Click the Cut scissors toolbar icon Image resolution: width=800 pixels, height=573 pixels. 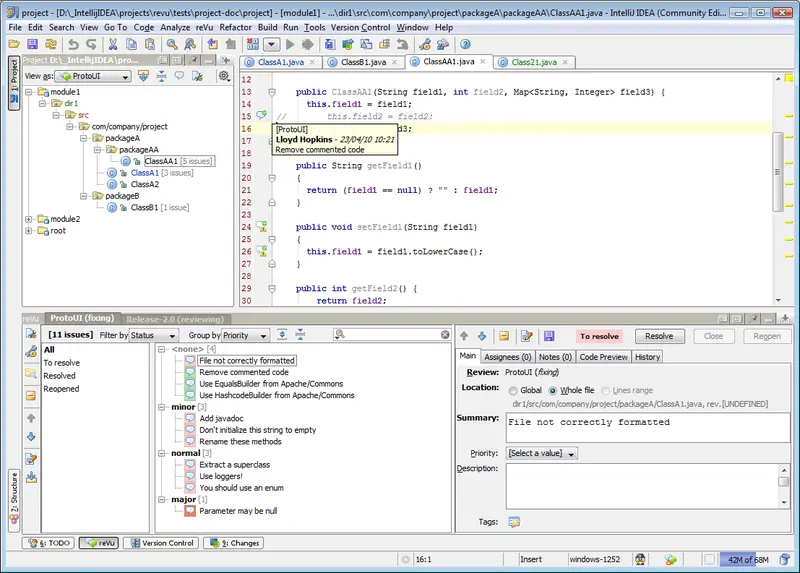pyautogui.click(x=113, y=45)
